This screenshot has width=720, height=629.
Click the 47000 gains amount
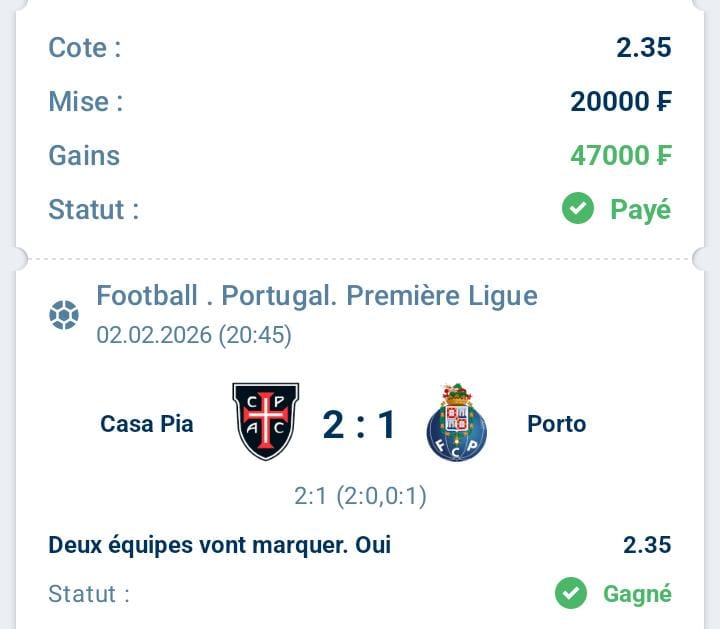click(621, 155)
